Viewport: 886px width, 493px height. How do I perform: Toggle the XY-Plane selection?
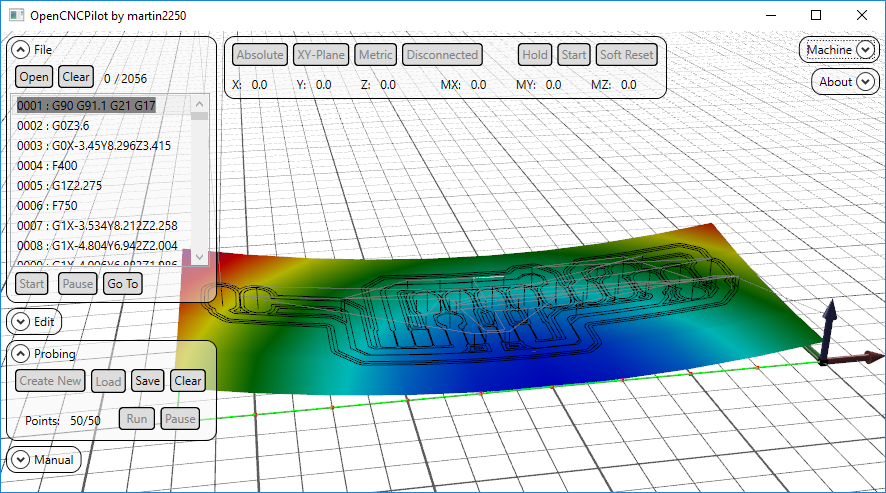(320, 55)
